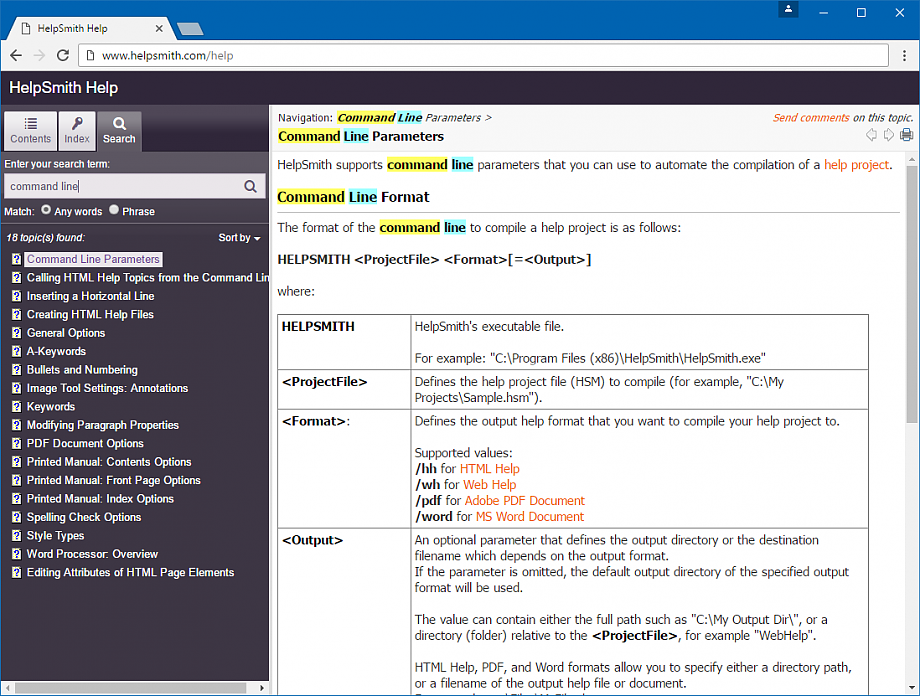Switch to the Index tab
The image size is (920, 696).
pyautogui.click(x=77, y=131)
